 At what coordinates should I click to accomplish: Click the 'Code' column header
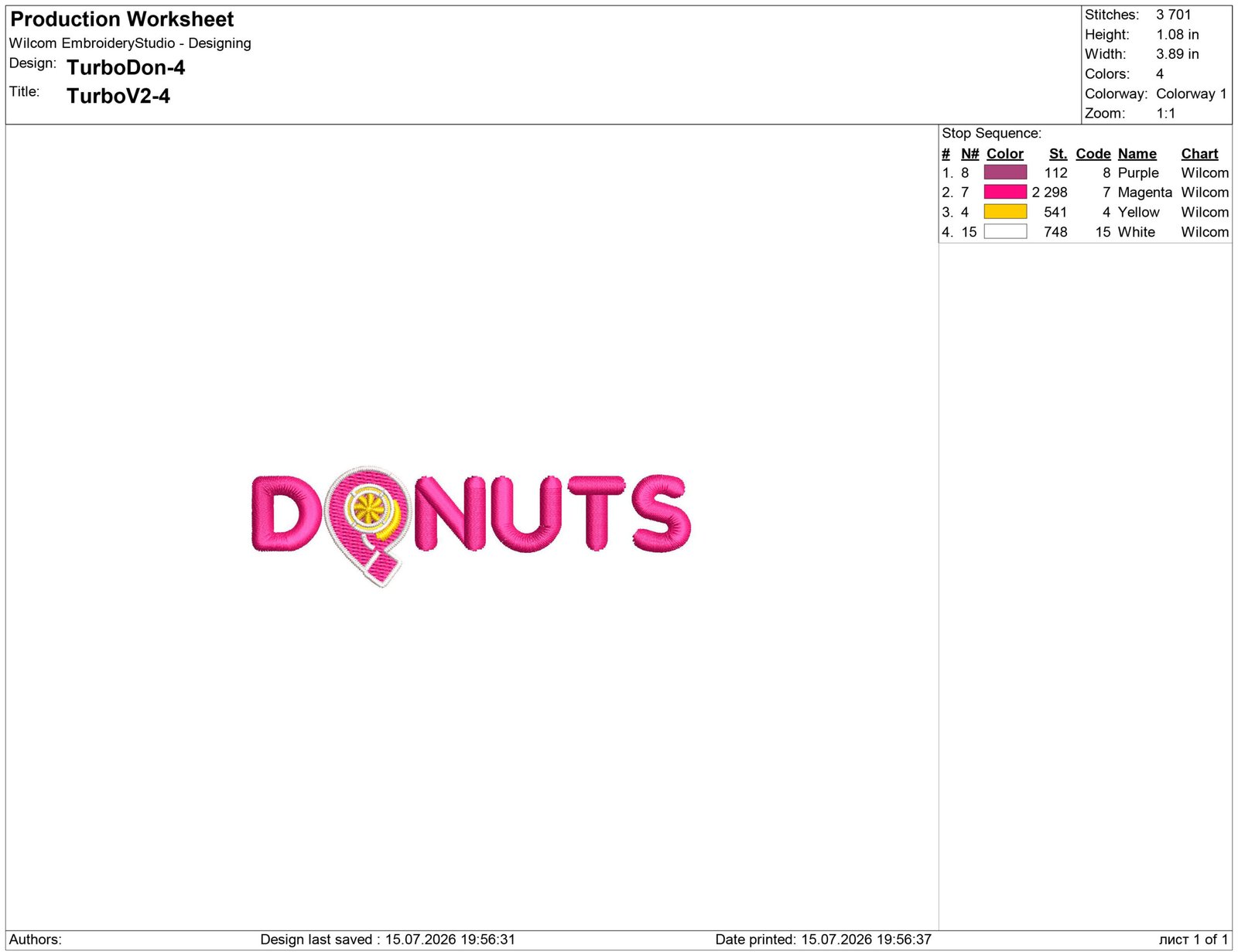click(x=1093, y=154)
